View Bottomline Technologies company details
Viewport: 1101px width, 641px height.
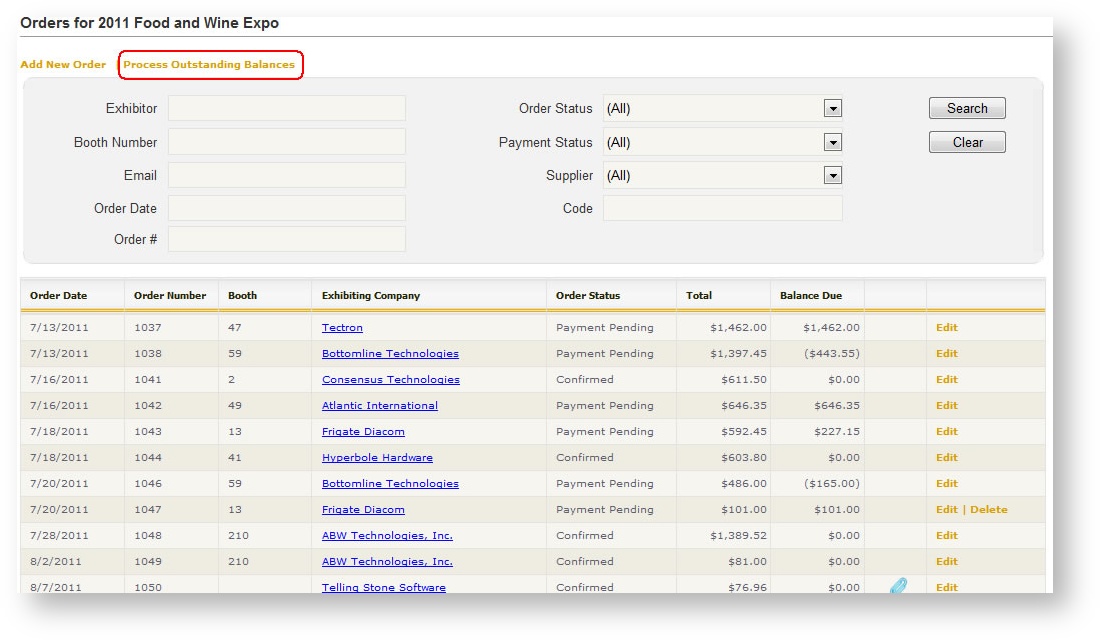pyautogui.click(x=390, y=353)
